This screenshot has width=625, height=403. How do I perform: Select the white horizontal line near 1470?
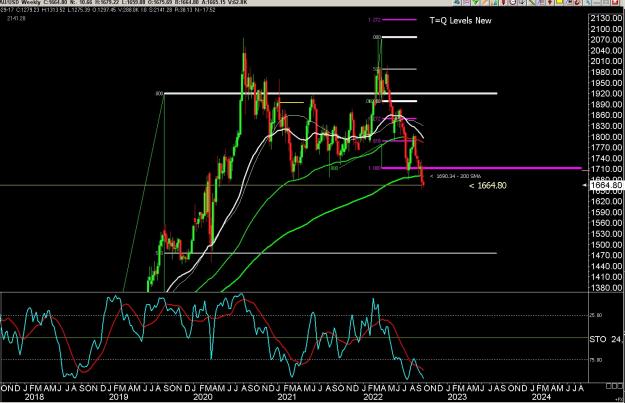pyautogui.click(x=331, y=253)
